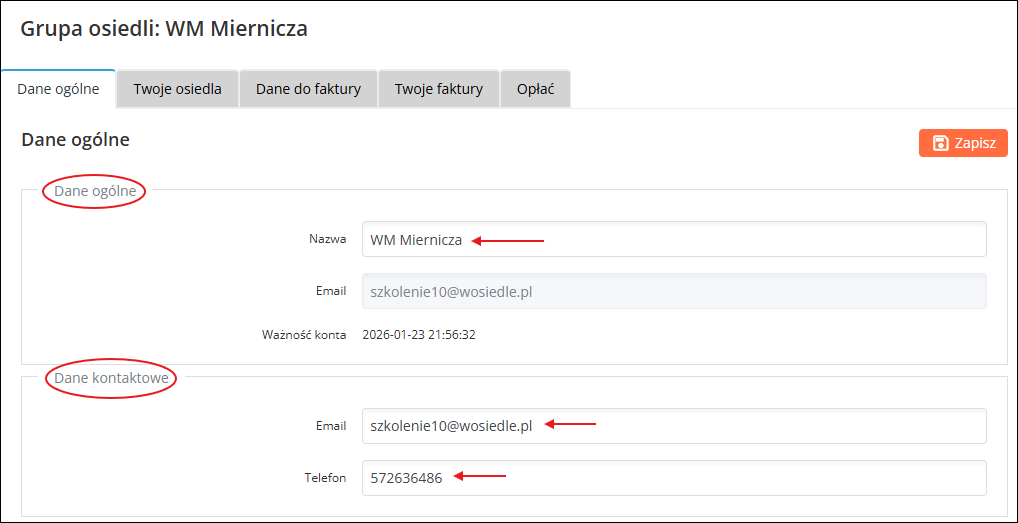The height and width of the screenshot is (523, 1018).
Task: Click the Nazwa field label
Action: (327, 240)
